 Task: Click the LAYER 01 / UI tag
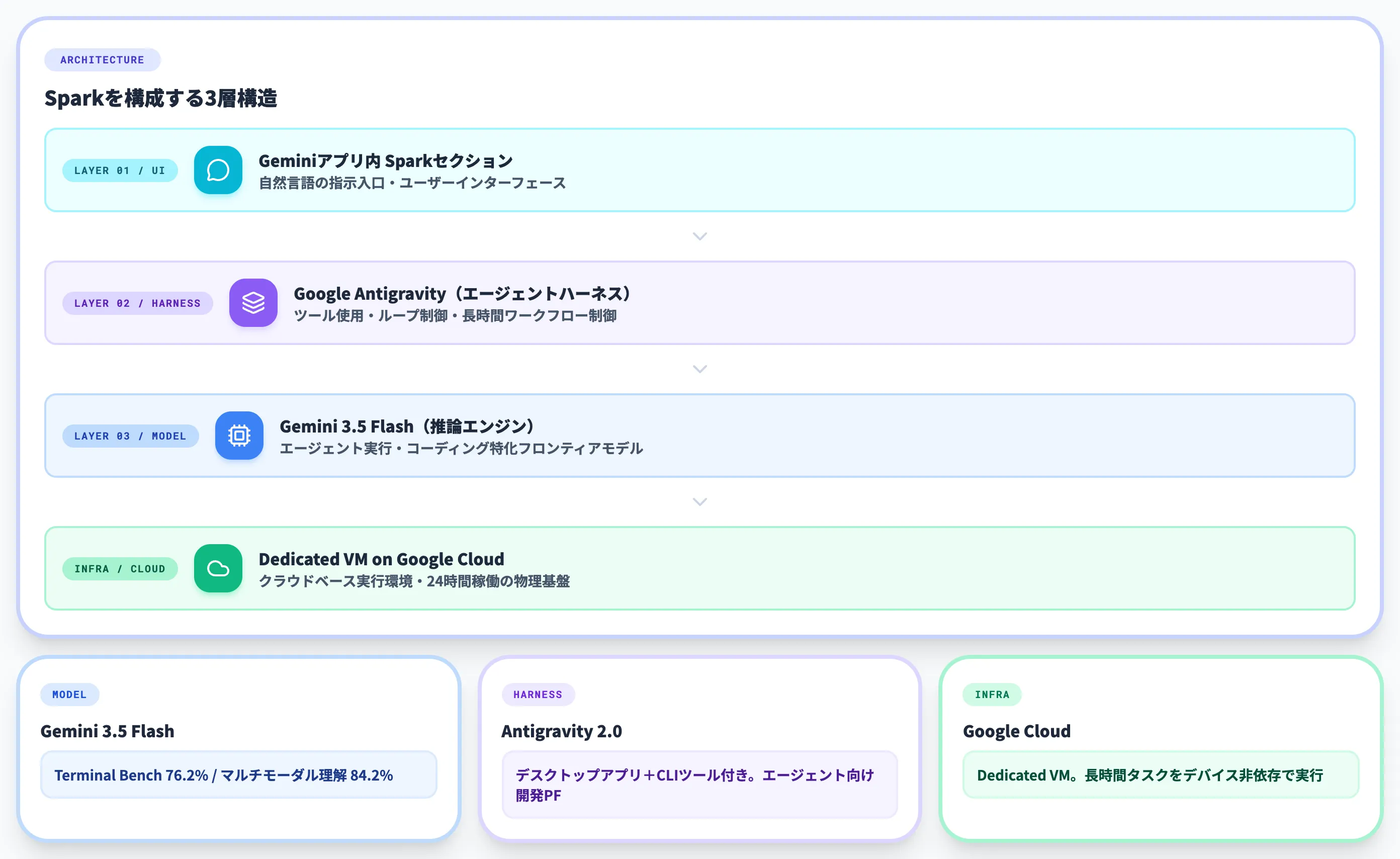pyautogui.click(x=120, y=170)
